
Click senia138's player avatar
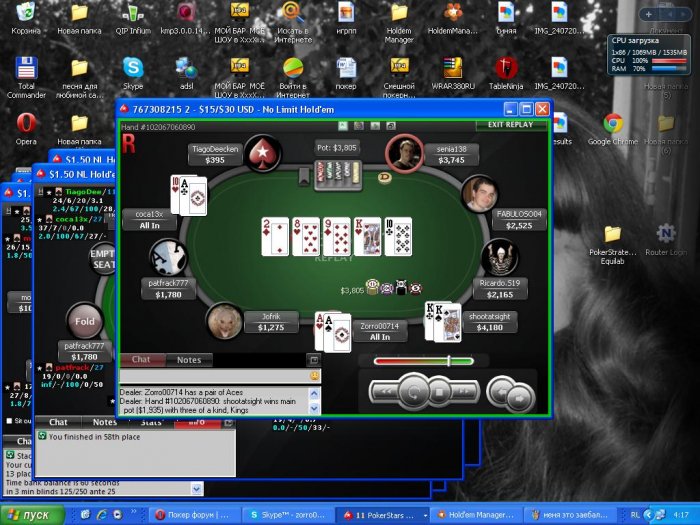tap(404, 153)
